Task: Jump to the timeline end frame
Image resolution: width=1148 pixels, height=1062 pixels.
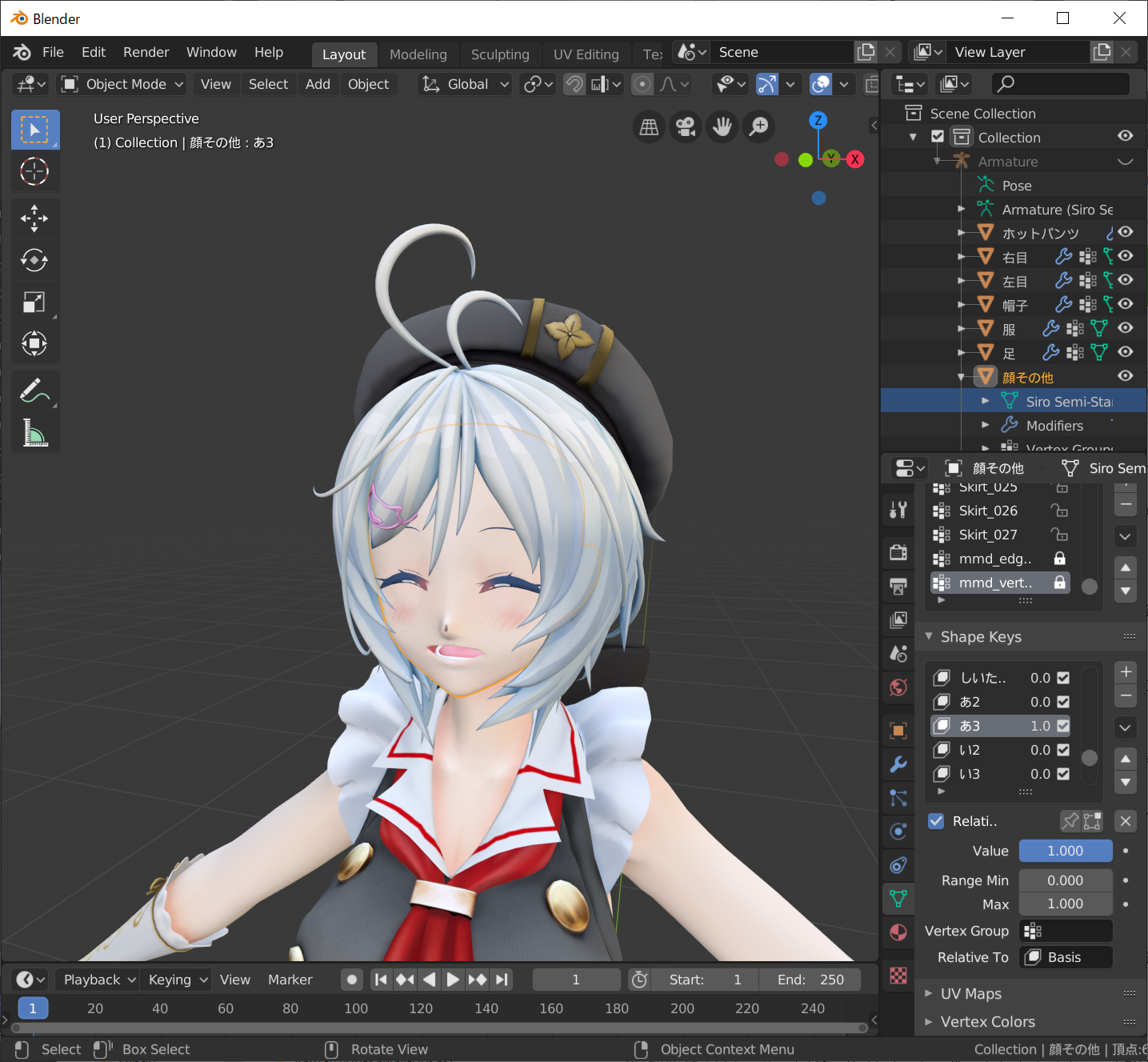Action: (502, 980)
